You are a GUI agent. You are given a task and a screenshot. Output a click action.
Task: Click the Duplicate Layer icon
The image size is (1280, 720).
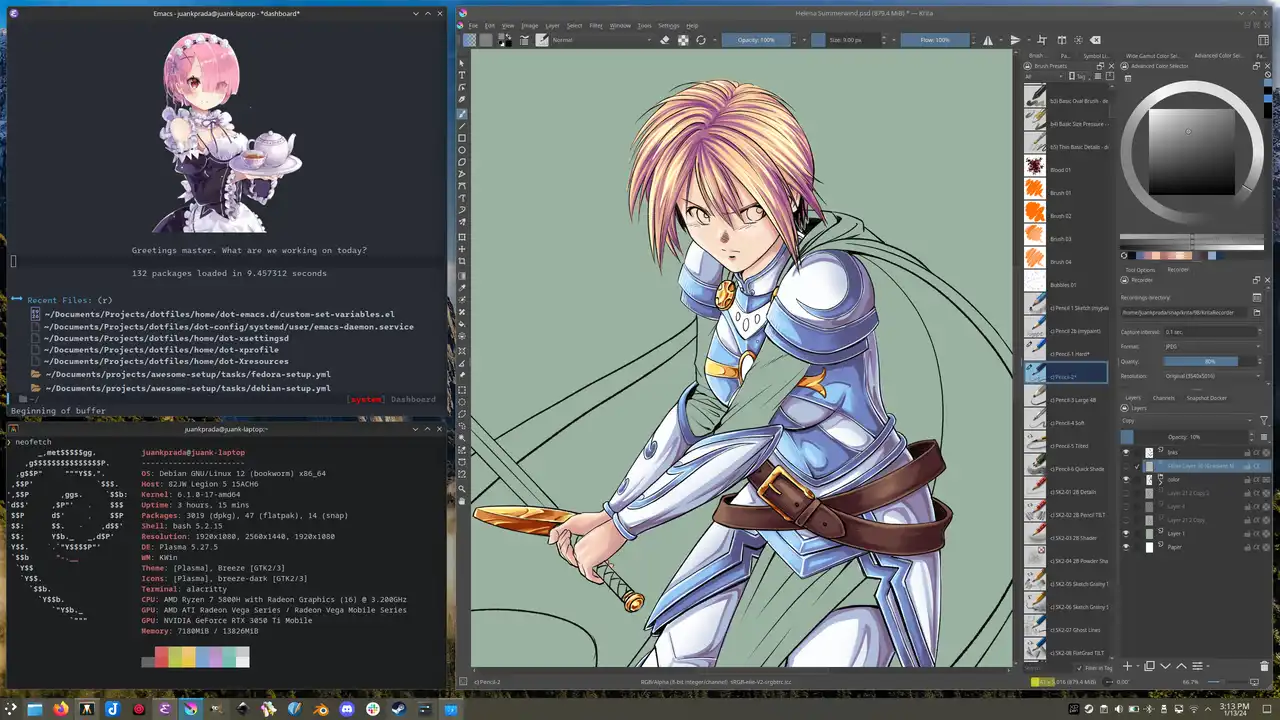[x=1150, y=666]
